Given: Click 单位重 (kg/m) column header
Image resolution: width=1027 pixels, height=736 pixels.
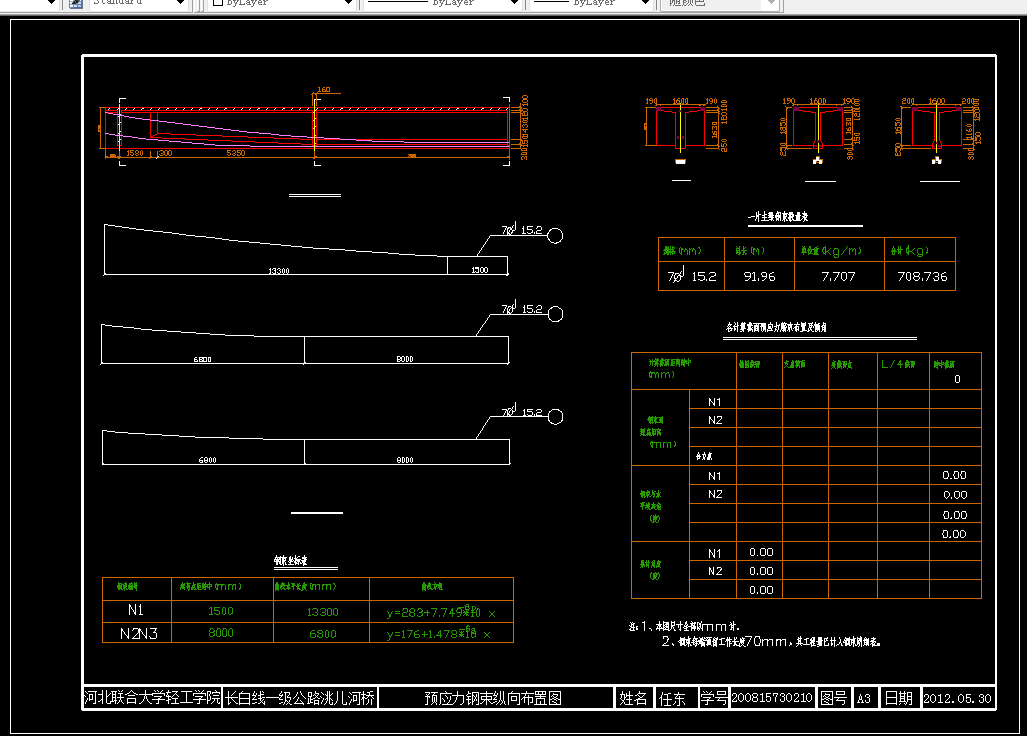Looking at the screenshot, I should click(x=831, y=251).
